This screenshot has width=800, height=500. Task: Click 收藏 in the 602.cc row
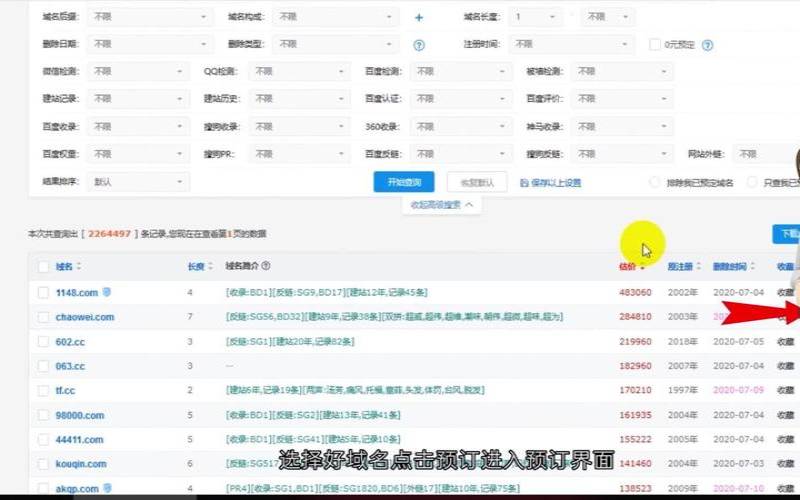785,341
